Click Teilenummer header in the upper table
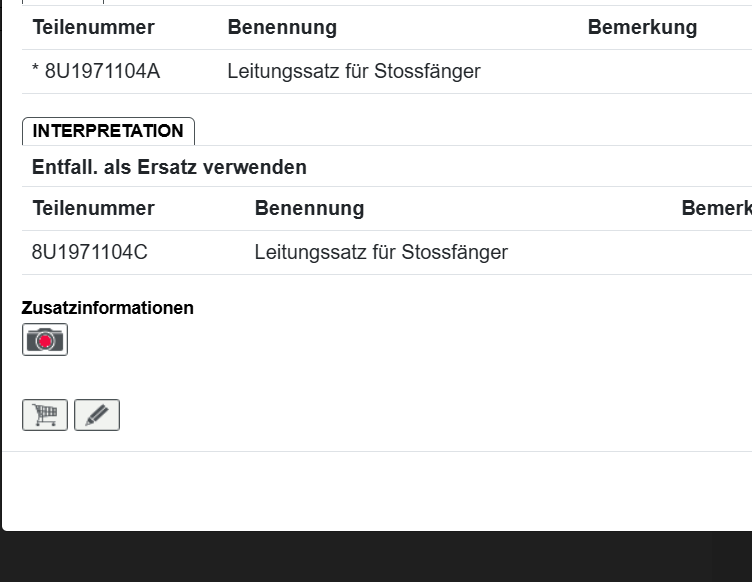Screen dimensions: 752x582 point(94,27)
